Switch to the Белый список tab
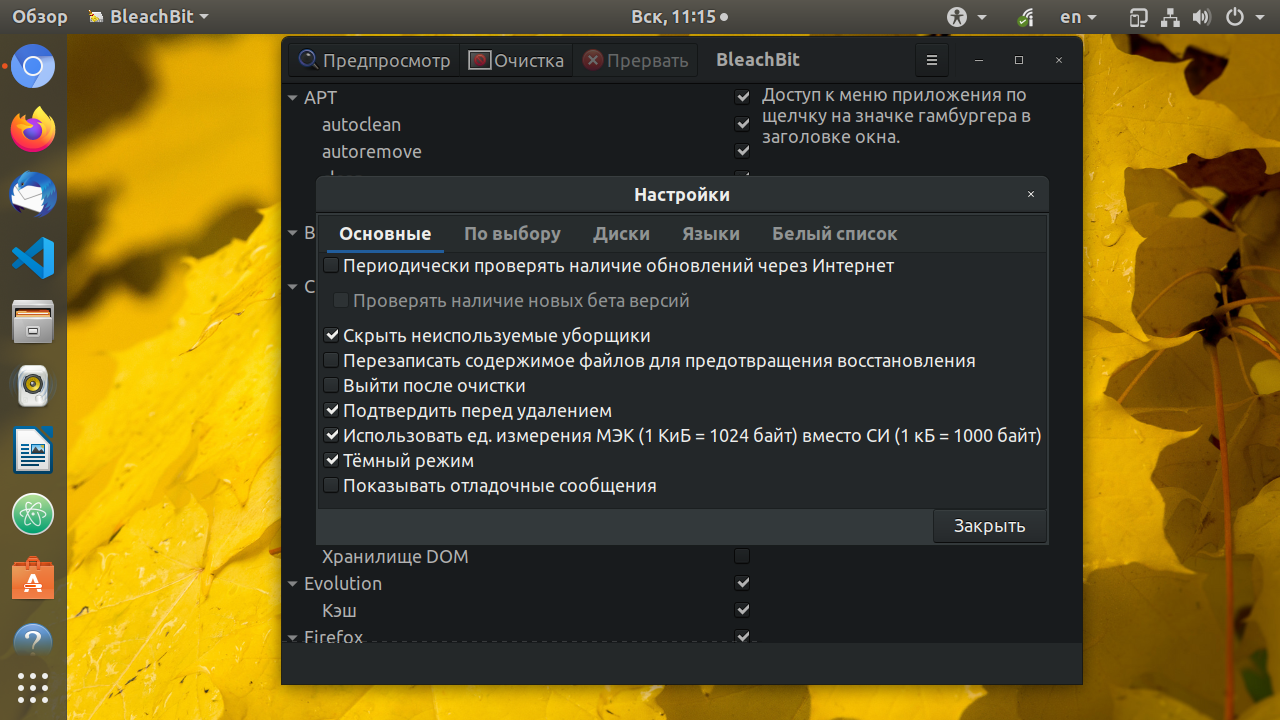This screenshot has height=720, width=1280. 834,234
